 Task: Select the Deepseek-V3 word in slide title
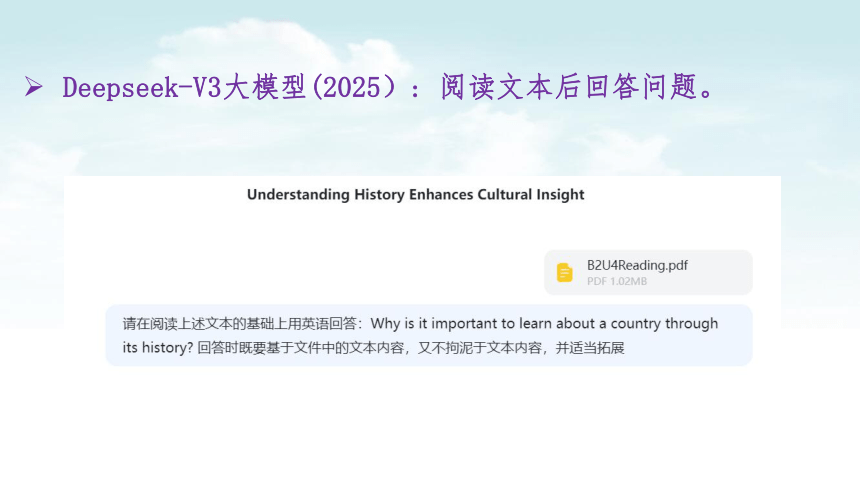(142, 88)
